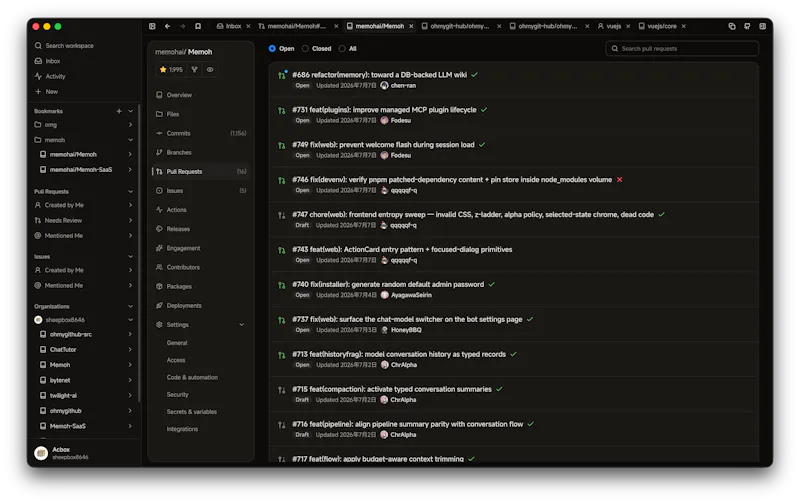The image size is (800, 503).
Task: Open PR #731 feat(plugins) title
Action: (x=384, y=110)
